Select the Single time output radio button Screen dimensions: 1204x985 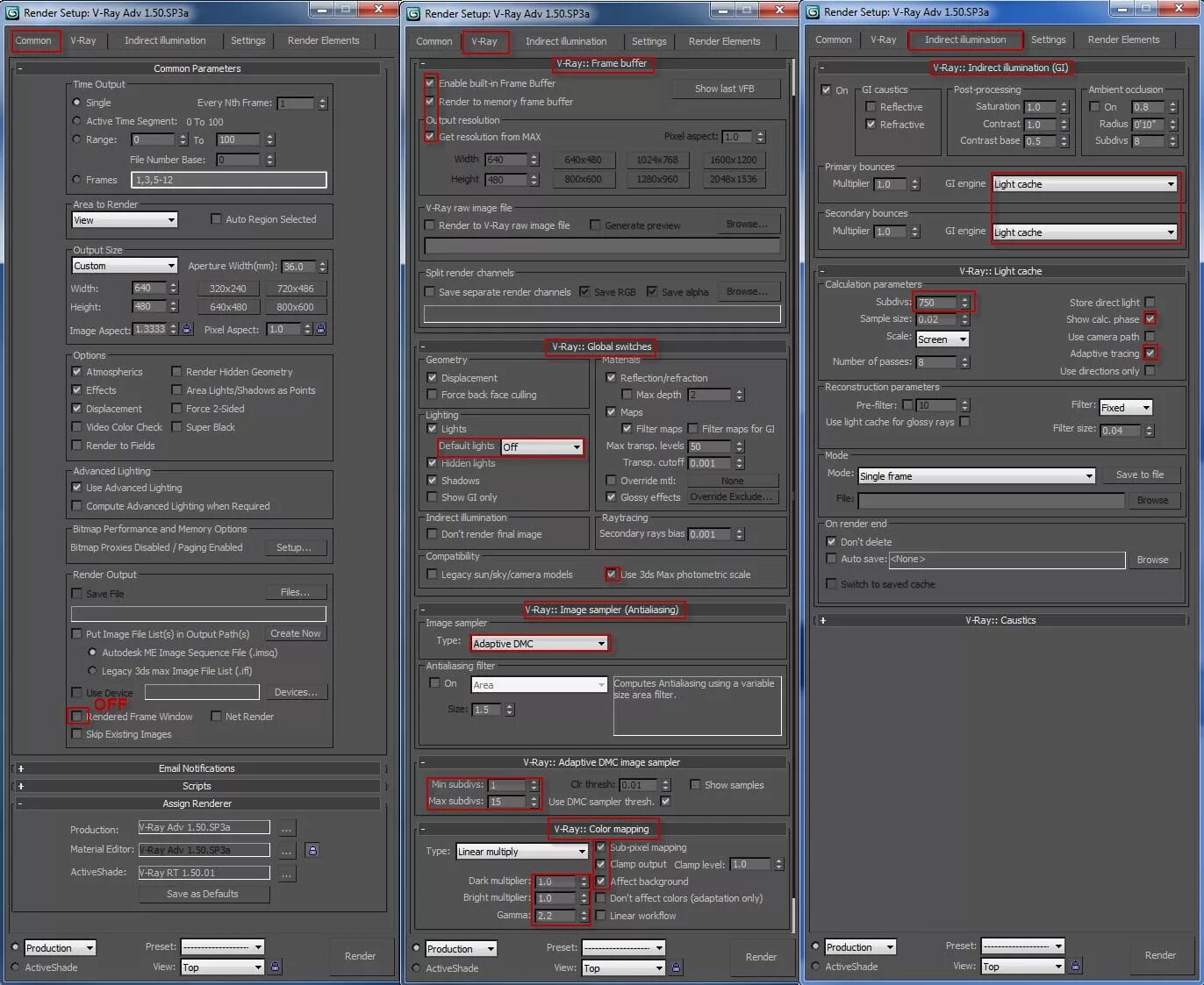76,103
